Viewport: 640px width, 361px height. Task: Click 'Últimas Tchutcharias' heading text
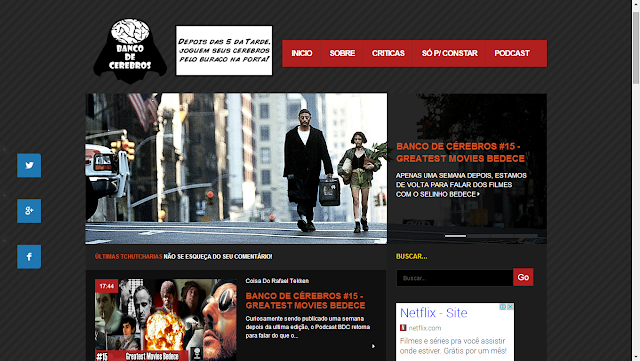pyautogui.click(x=129, y=256)
